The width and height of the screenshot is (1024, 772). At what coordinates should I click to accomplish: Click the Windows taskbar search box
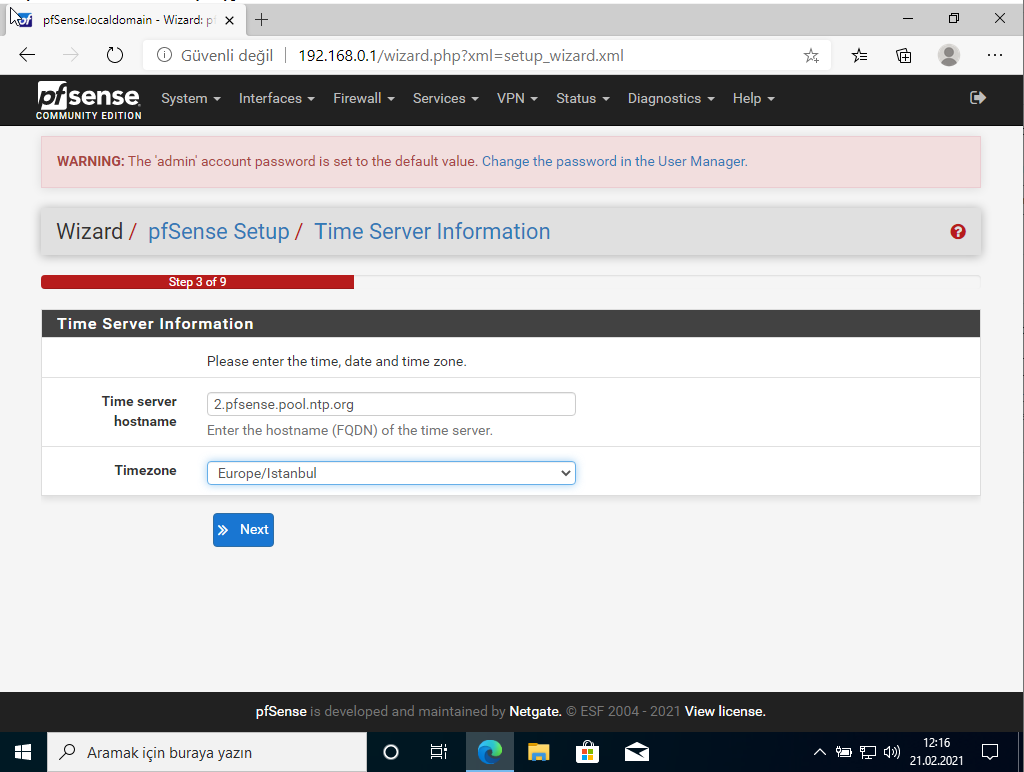coord(206,752)
